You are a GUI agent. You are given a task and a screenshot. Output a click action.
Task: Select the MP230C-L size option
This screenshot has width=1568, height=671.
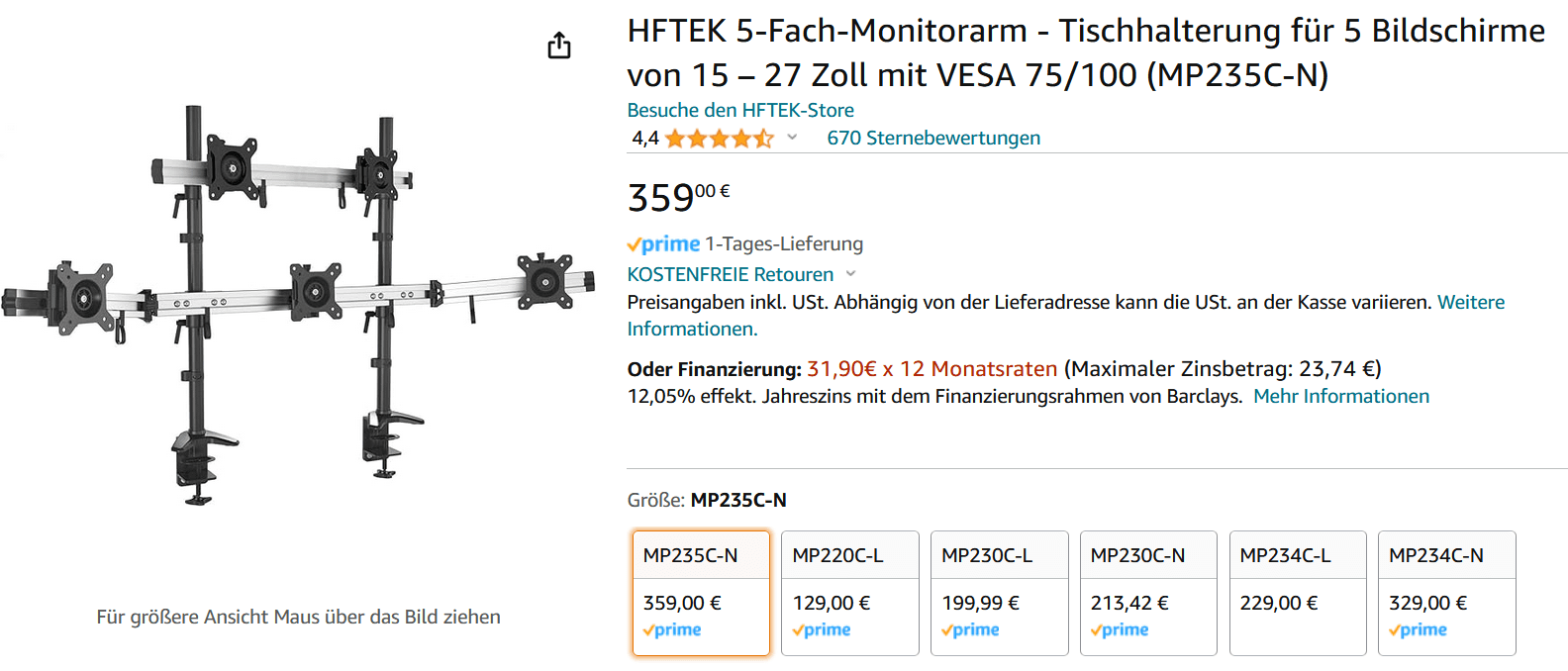click(999, 592)
